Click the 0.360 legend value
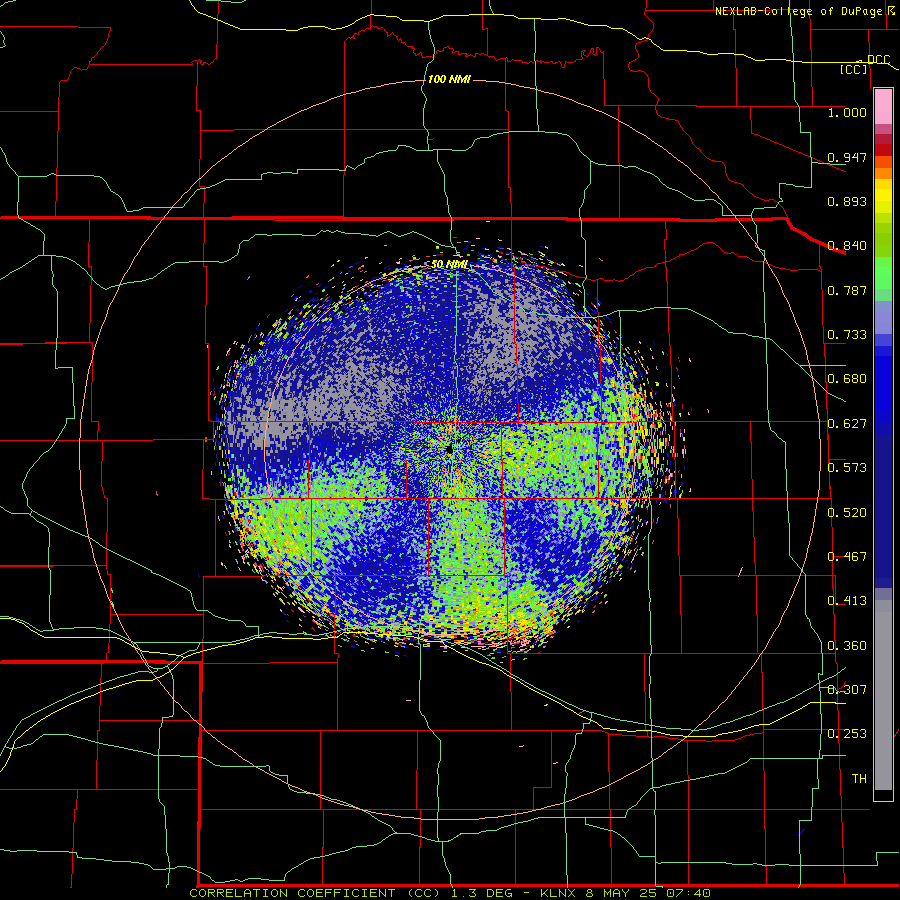The image size is (900, 900). (847, 646)
